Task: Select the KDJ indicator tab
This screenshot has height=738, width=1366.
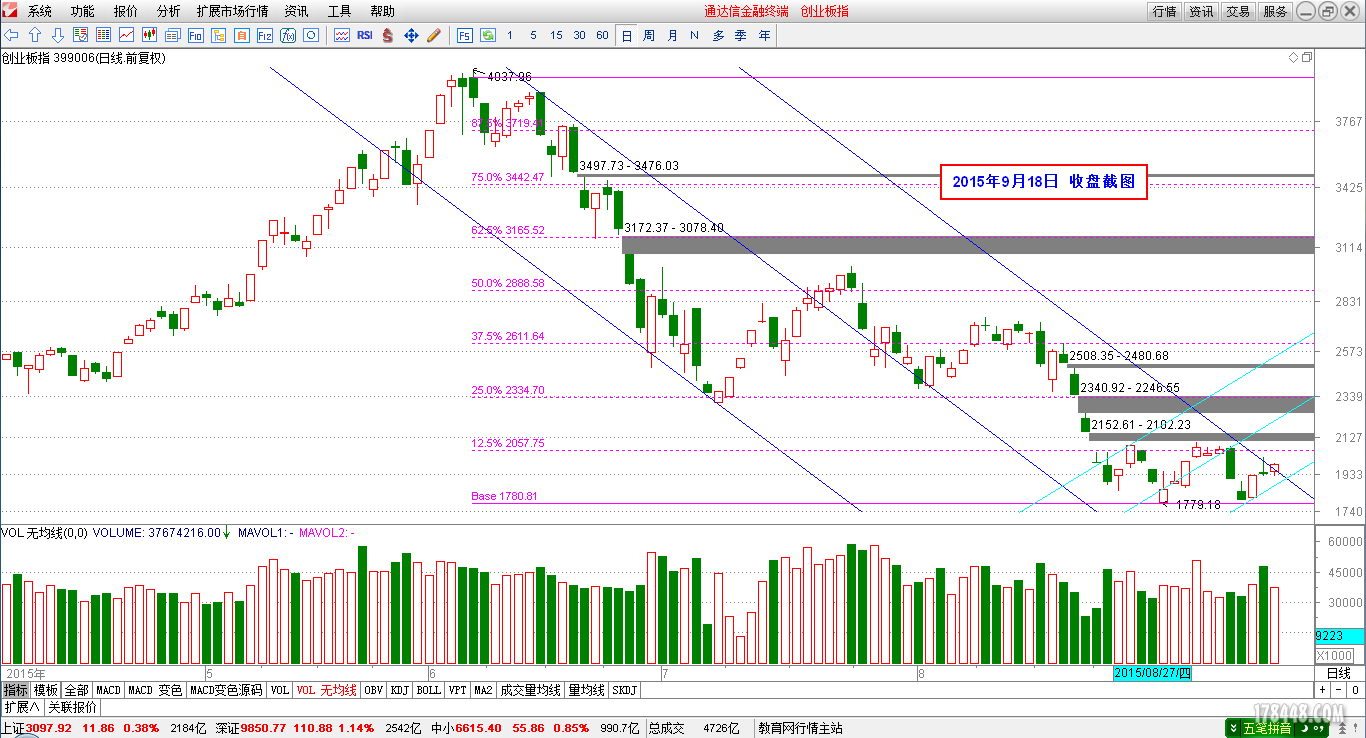Action: tap(399, 690)
